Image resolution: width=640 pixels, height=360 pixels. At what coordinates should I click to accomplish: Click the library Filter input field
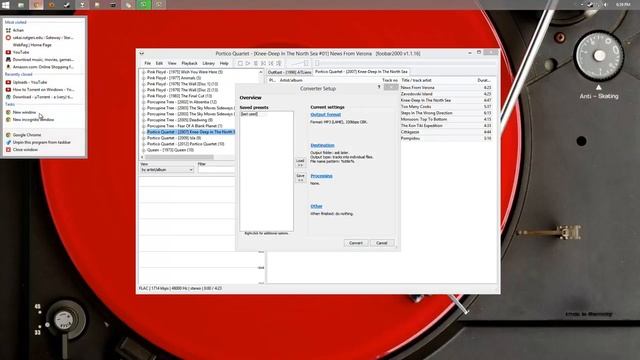coord(216,169)
